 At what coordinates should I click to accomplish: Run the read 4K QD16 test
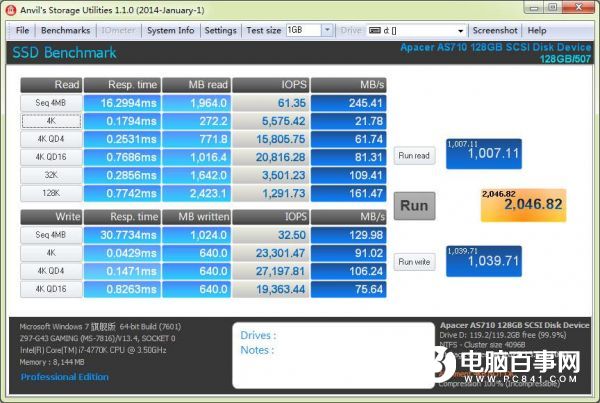(51, 157)
